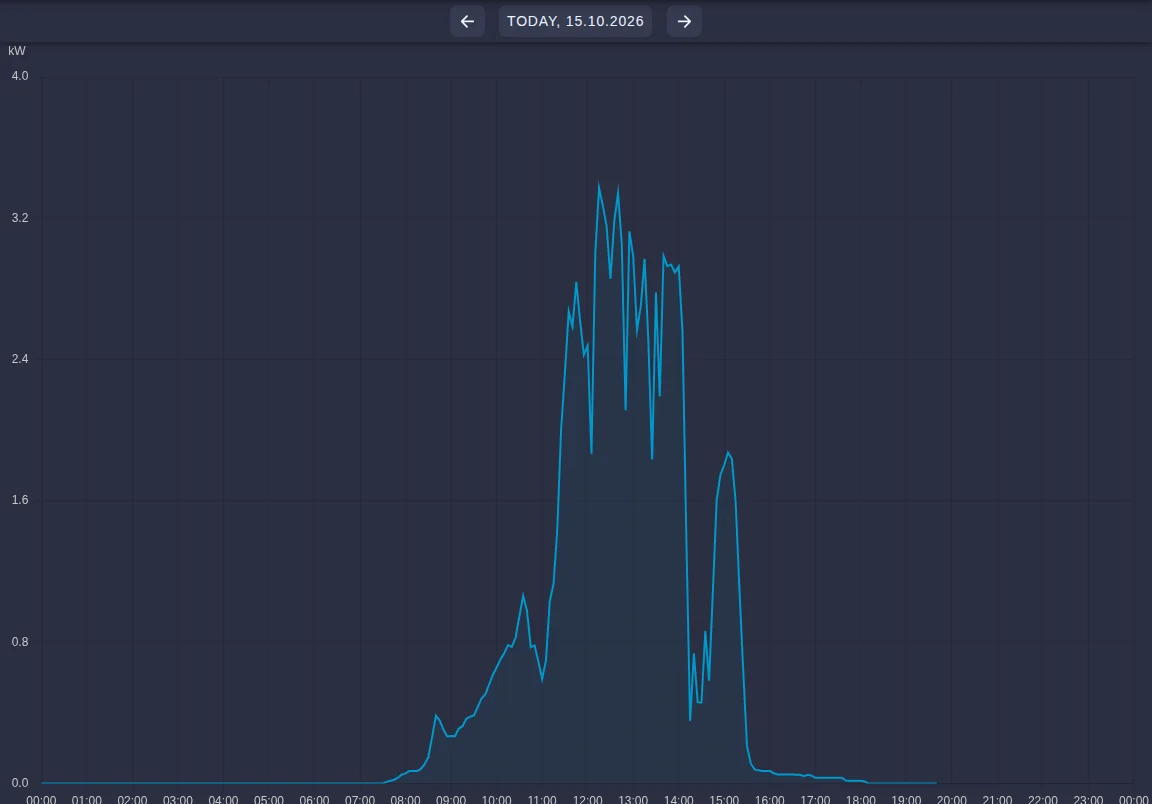Click the 2.4 kW axis value
The image size is (1152, 804).
(20, 359)
